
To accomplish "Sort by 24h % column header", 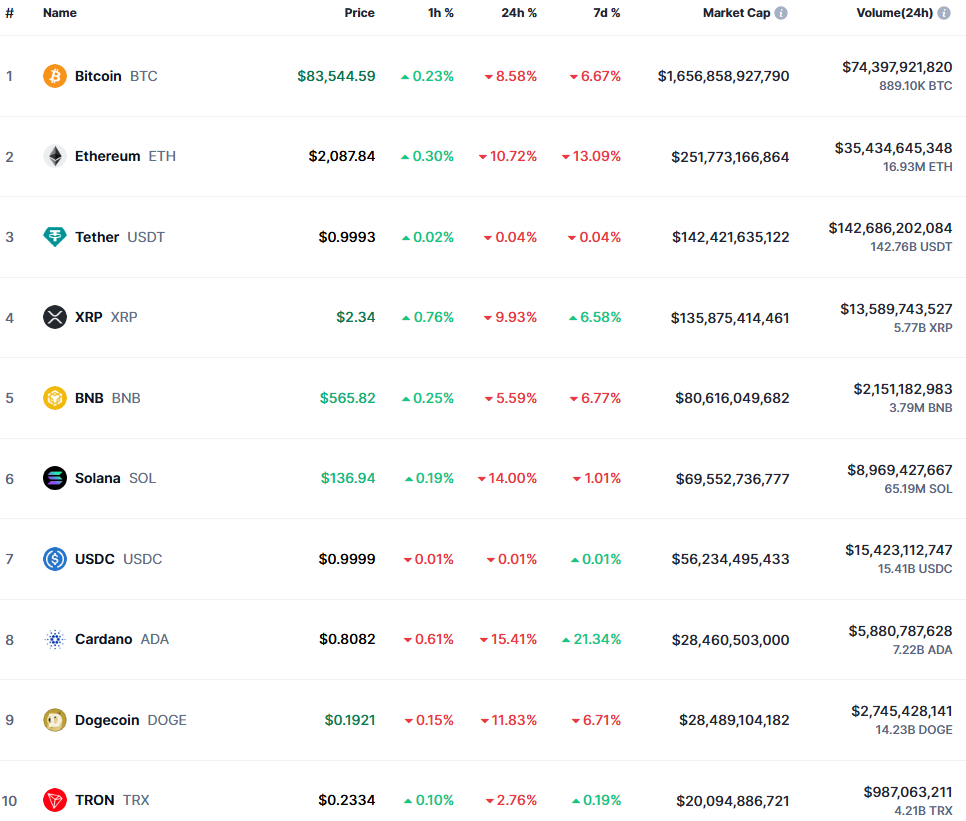I will pos(519,13).
